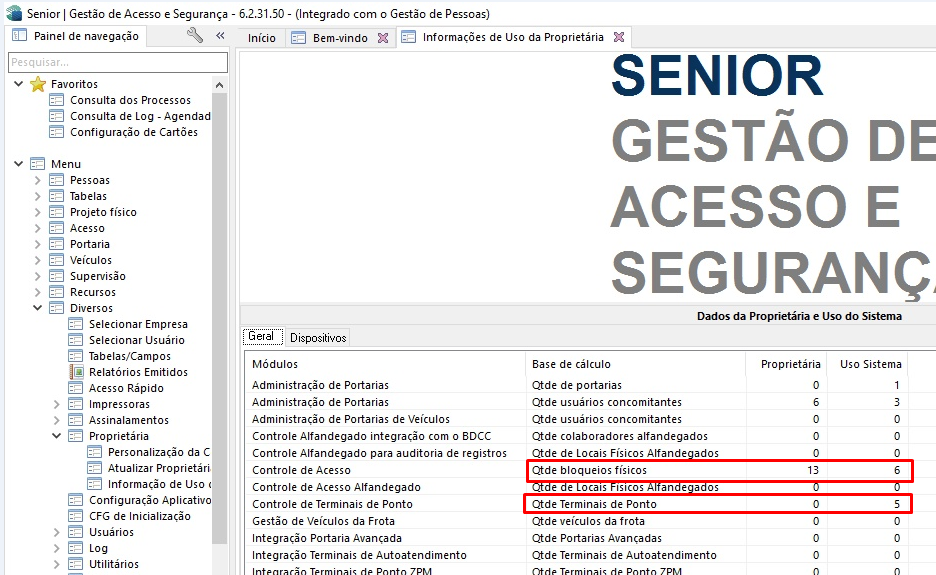This screenshot has width=936, height=575.
Task: Open Consulta dos Processos favorite
Action: (x=130, y=100)
